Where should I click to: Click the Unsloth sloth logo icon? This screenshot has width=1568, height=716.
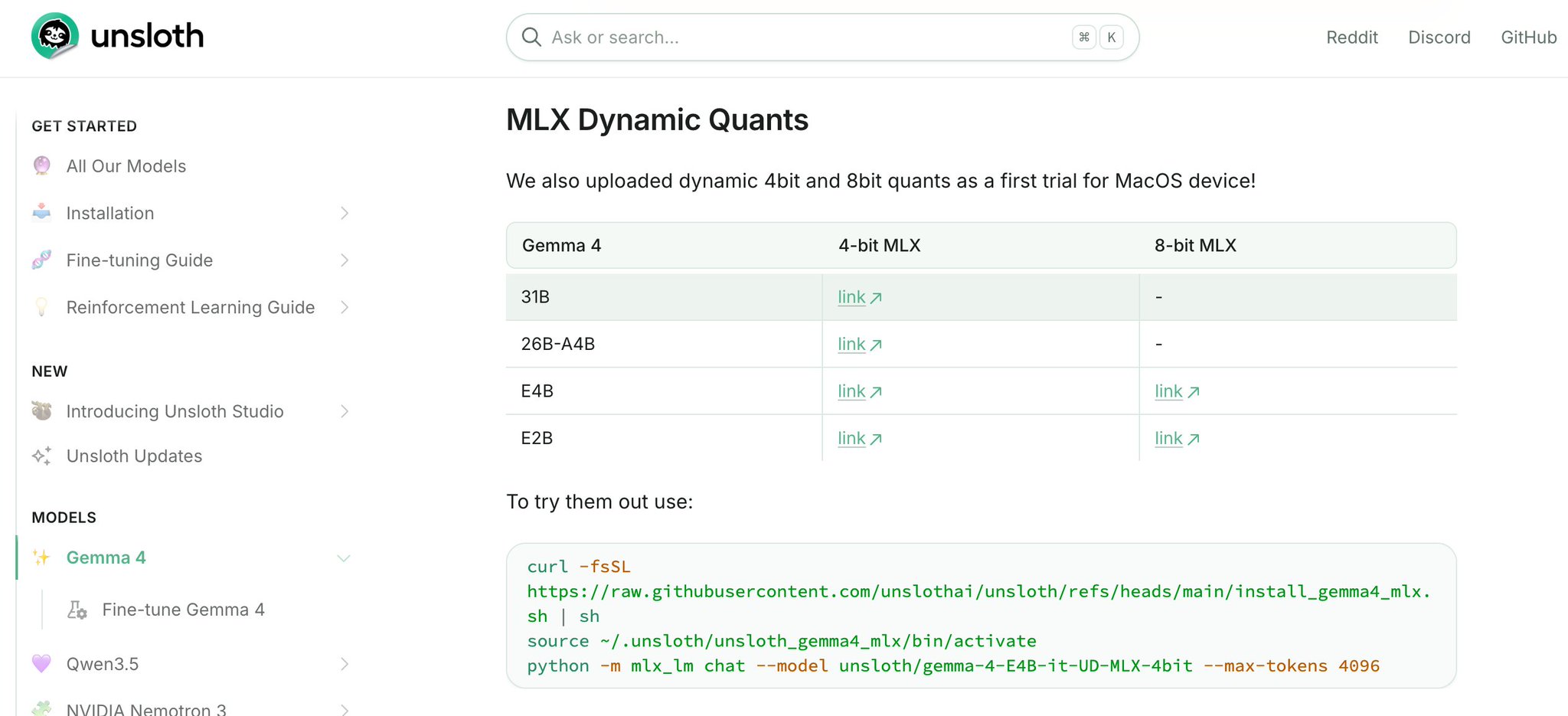click(x=55, y=36)
